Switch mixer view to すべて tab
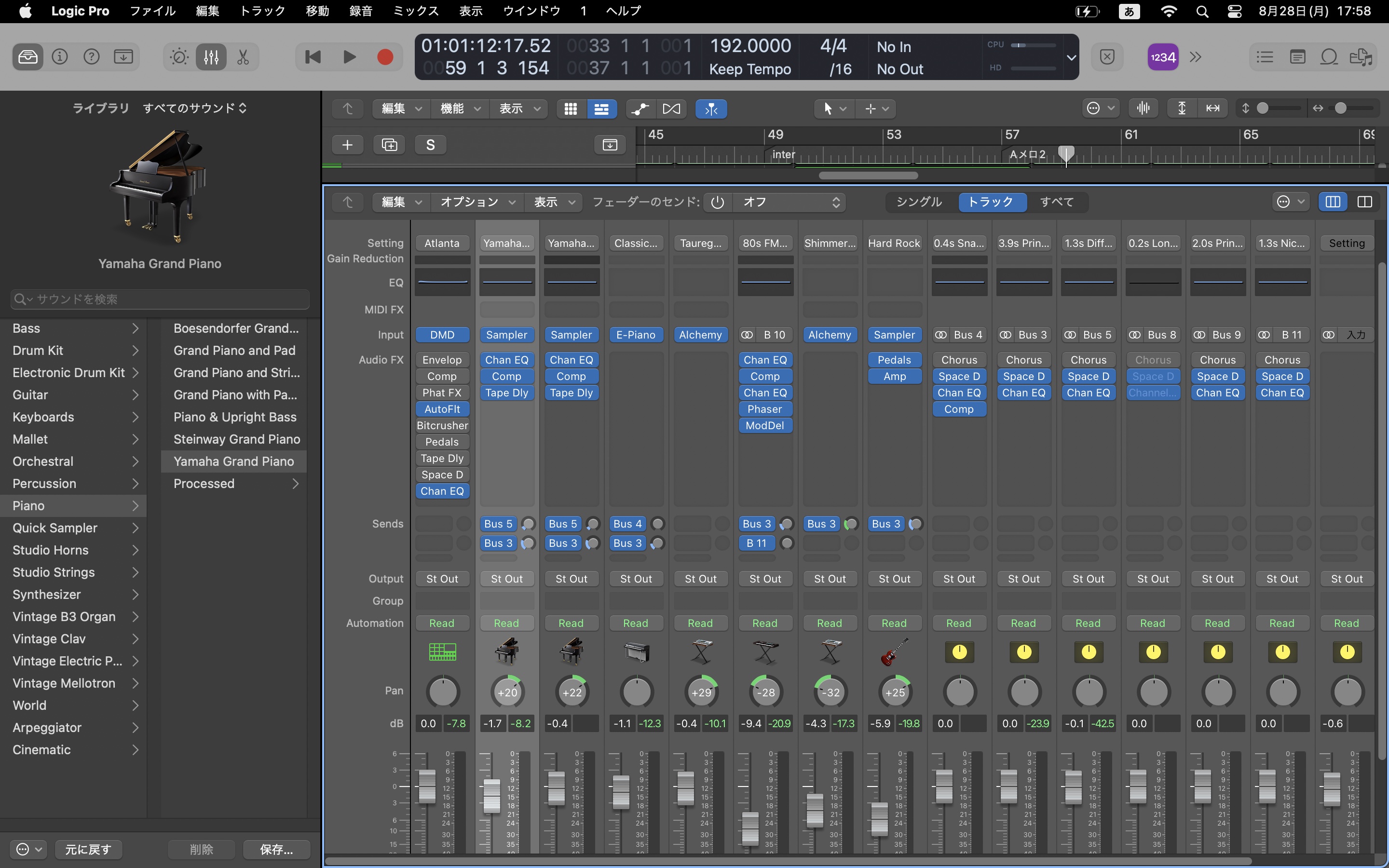The image size is (1389, 868). [1056, 202]
